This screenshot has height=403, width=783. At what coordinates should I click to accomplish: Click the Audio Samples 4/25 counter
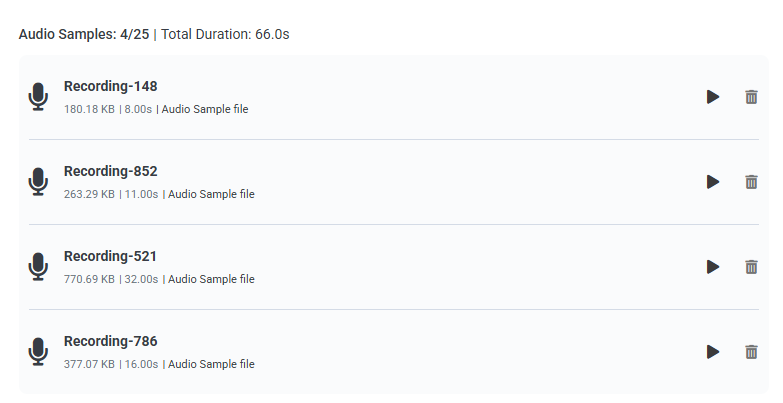click(x=84, y=34)
